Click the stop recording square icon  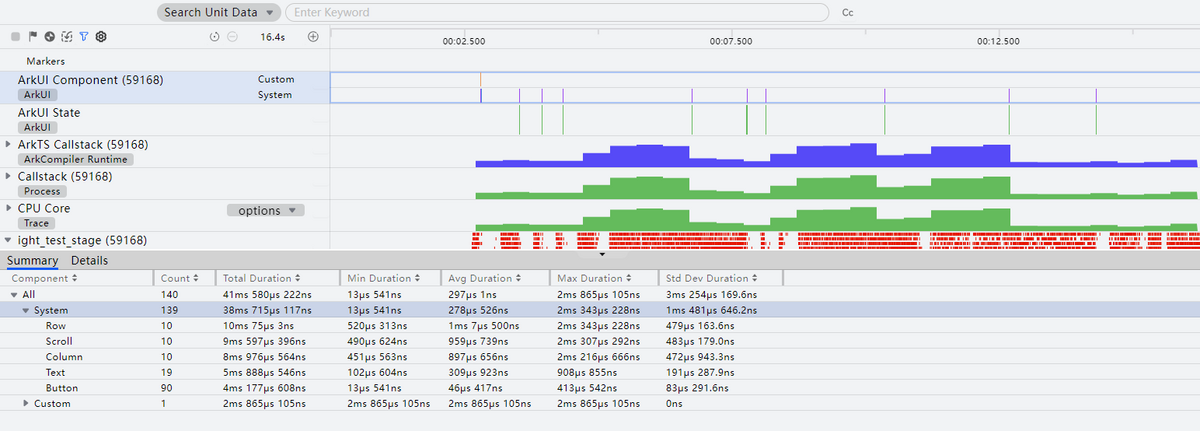click(15, 36)
